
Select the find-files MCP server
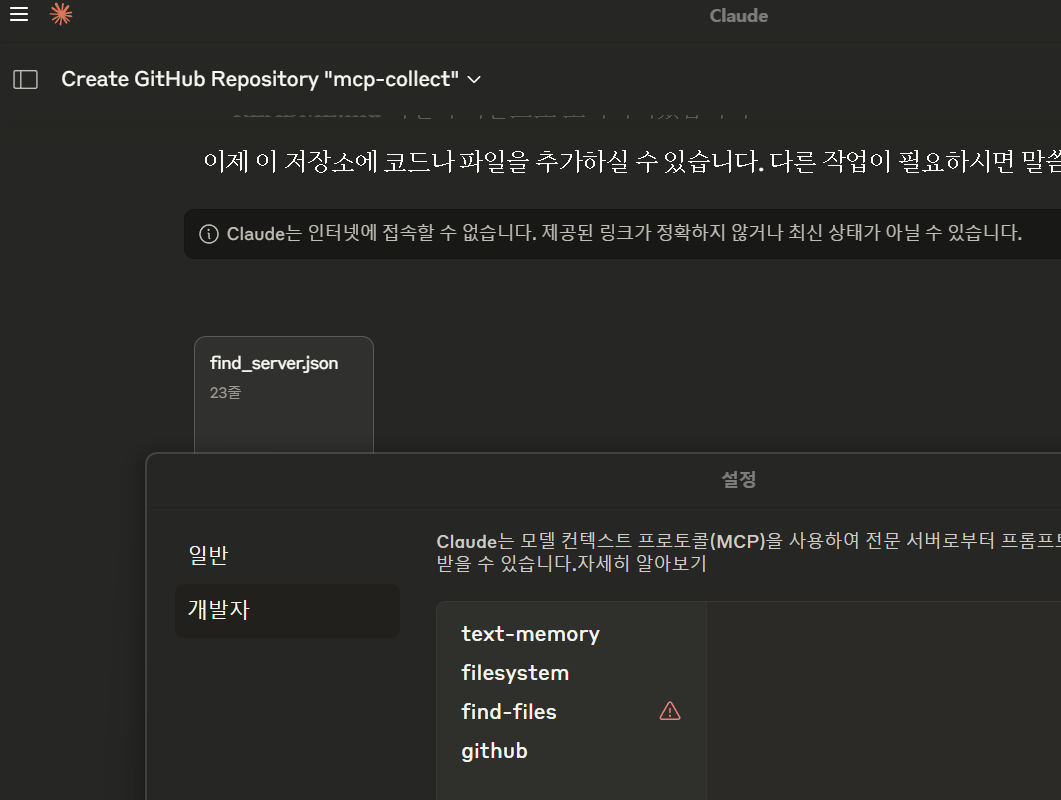(x=509, y=712)
